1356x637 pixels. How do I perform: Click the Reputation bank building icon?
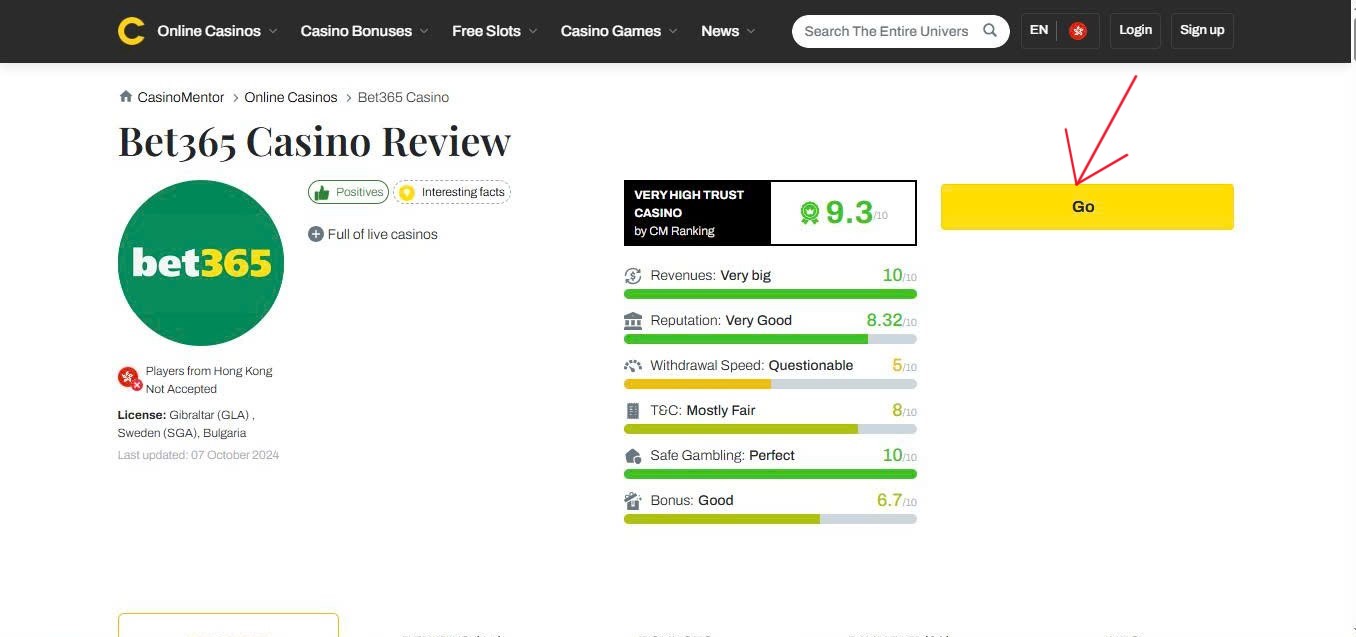click(x=633, y=321)
